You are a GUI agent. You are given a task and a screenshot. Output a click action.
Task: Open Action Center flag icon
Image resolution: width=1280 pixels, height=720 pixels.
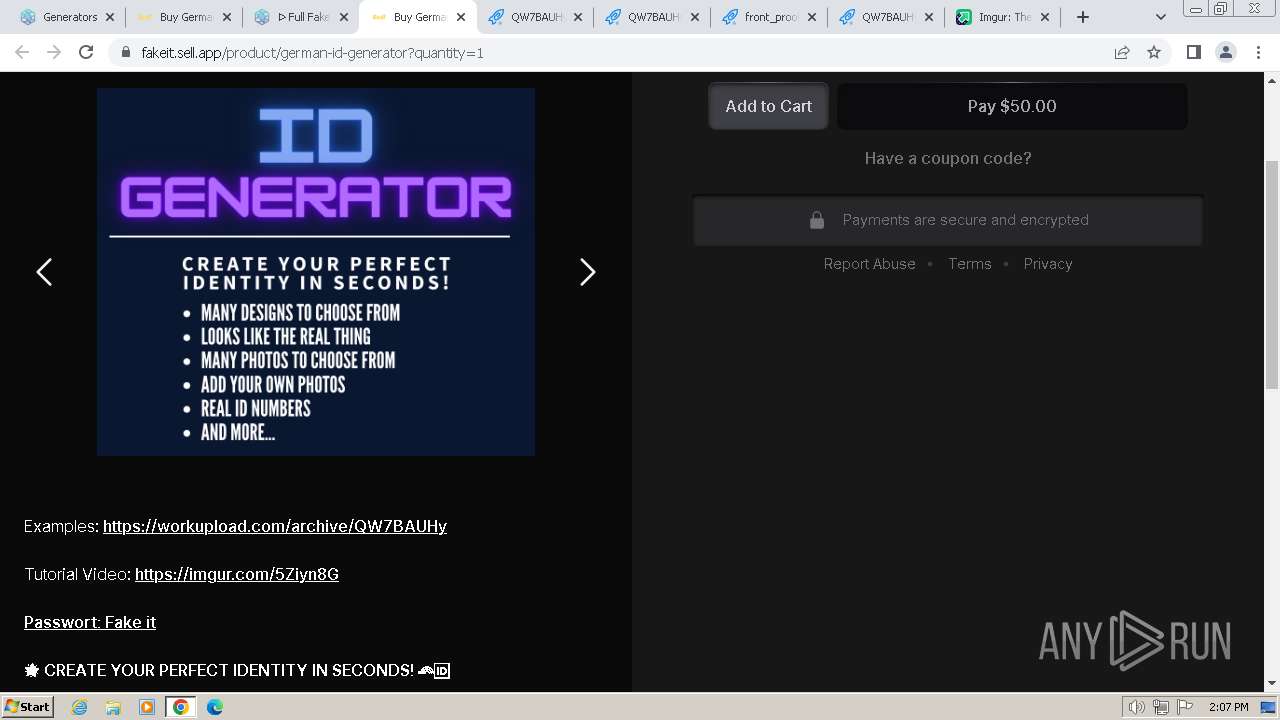coord(1184,707)
